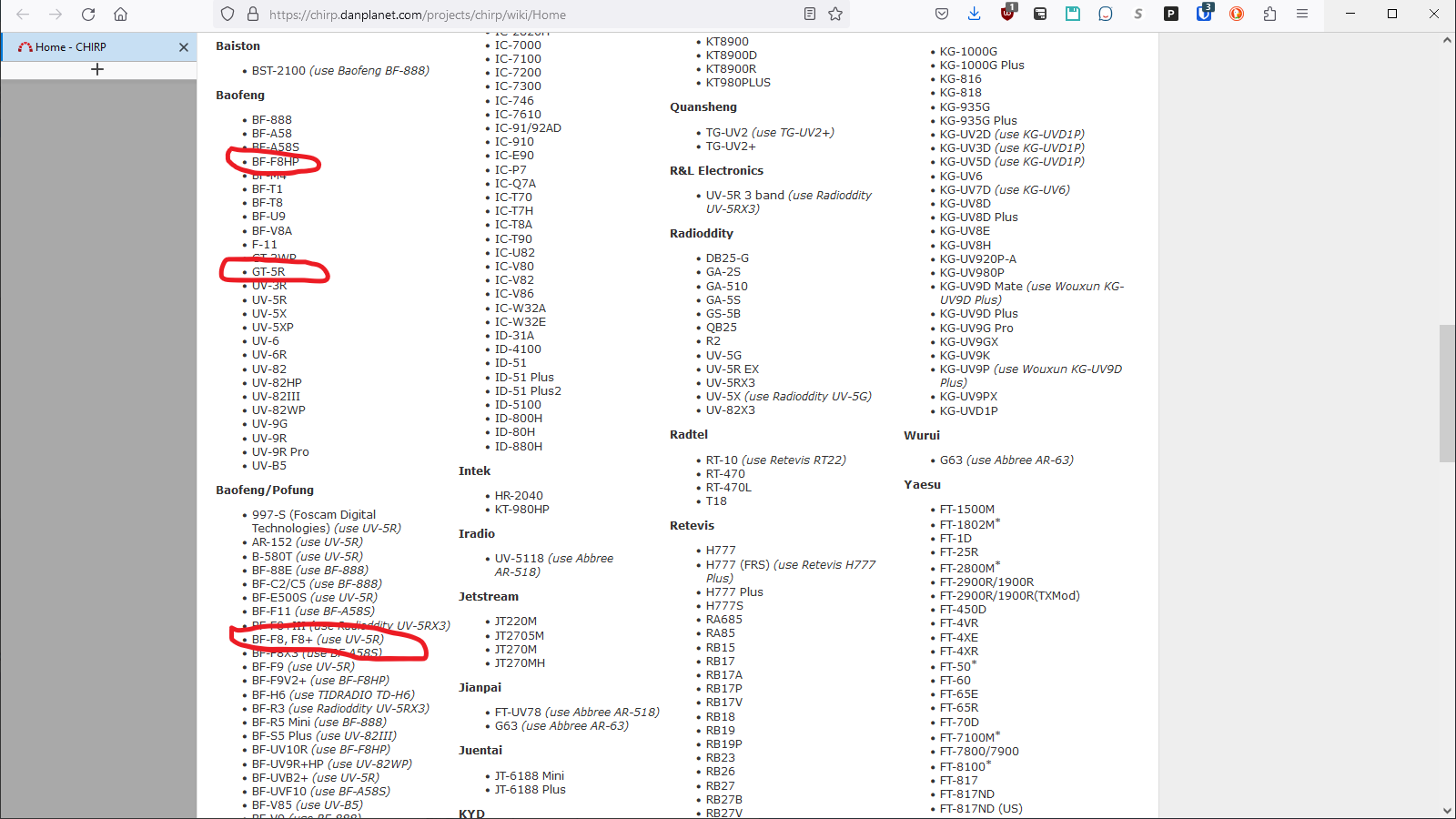
Task: Open the downloads panel
Action: (x=974, y=14)
